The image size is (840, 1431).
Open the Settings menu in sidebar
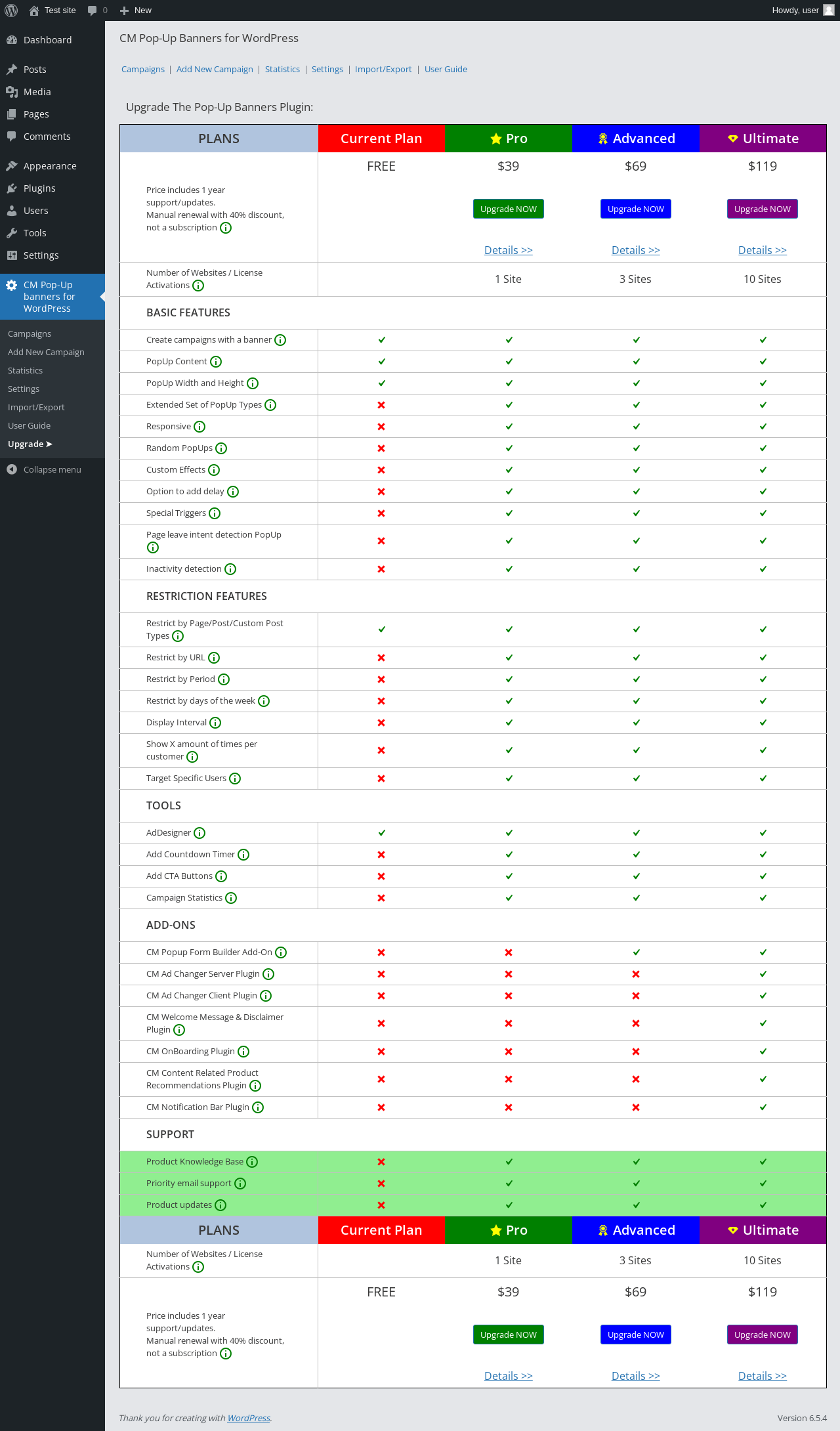(x=52, y=255)
